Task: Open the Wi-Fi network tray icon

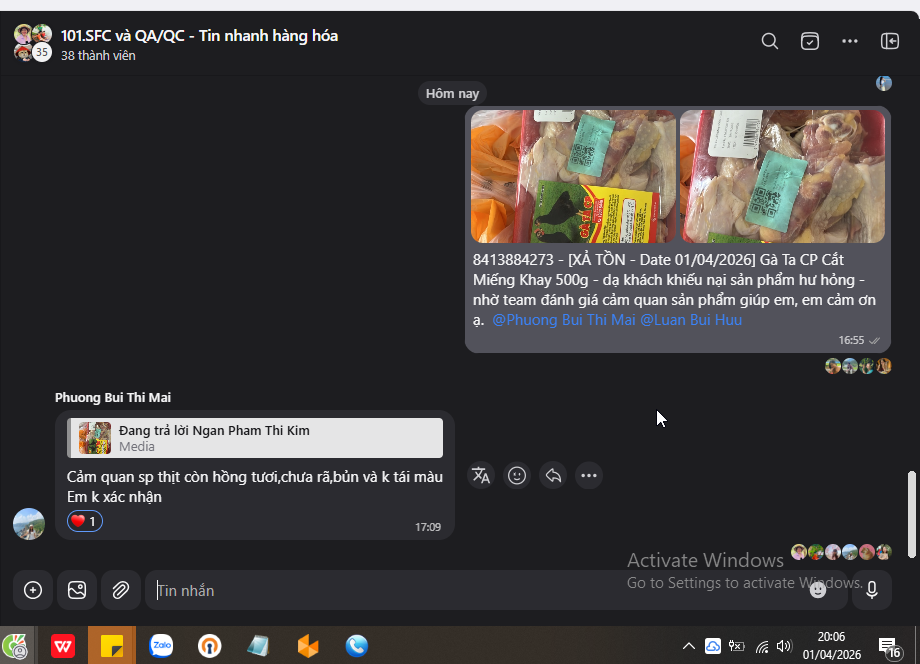Action: pos(762,646)
